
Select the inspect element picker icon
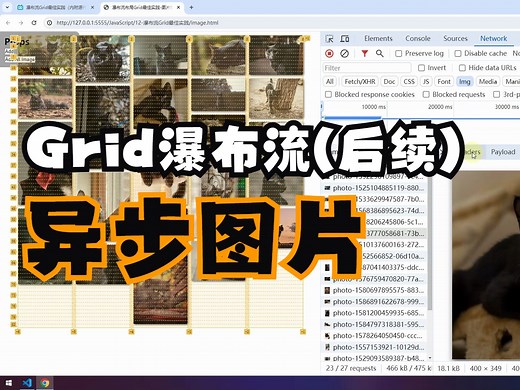coord(329,39)
